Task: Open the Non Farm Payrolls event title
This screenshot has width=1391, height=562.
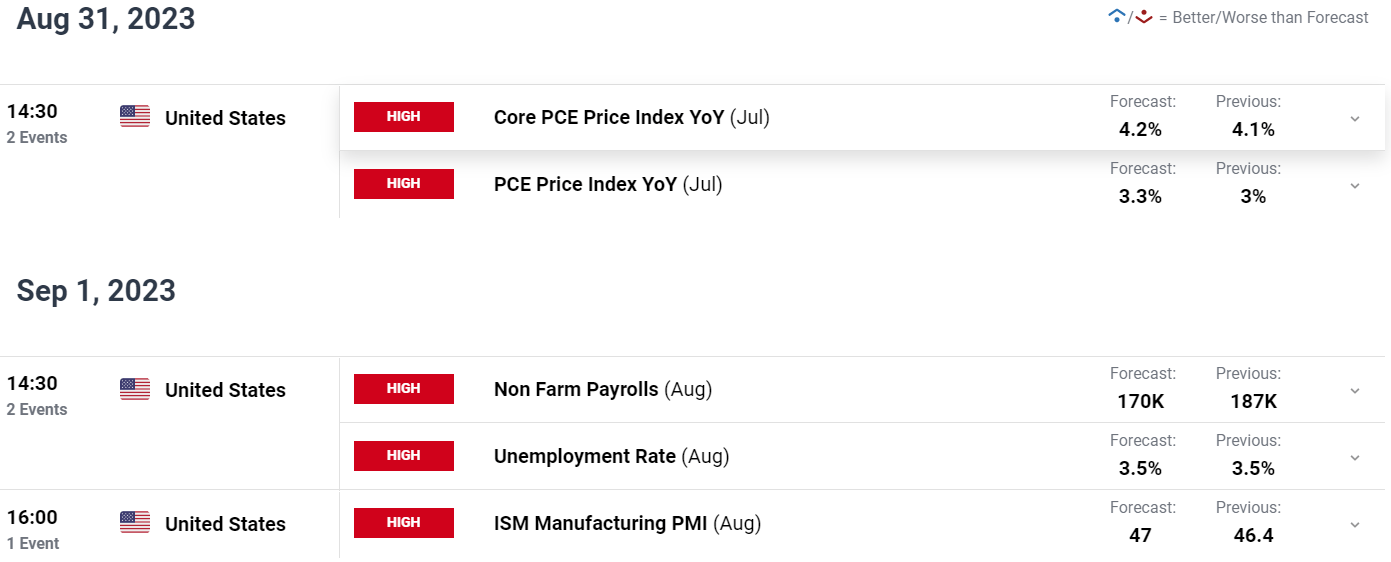Action: point(603,390)
